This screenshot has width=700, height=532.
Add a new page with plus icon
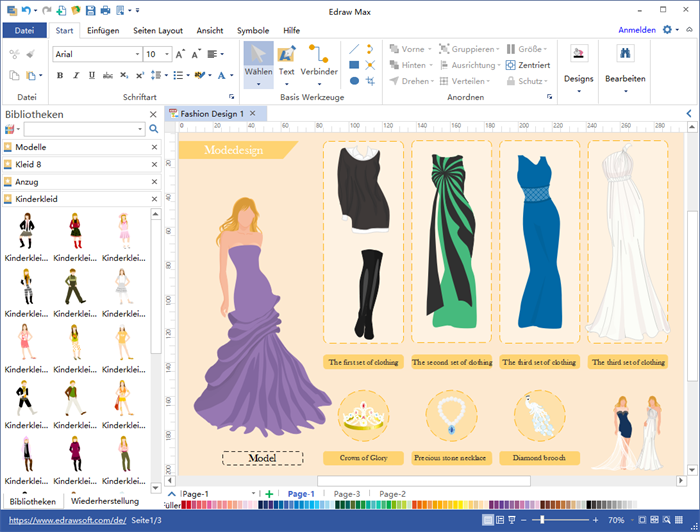269,494
